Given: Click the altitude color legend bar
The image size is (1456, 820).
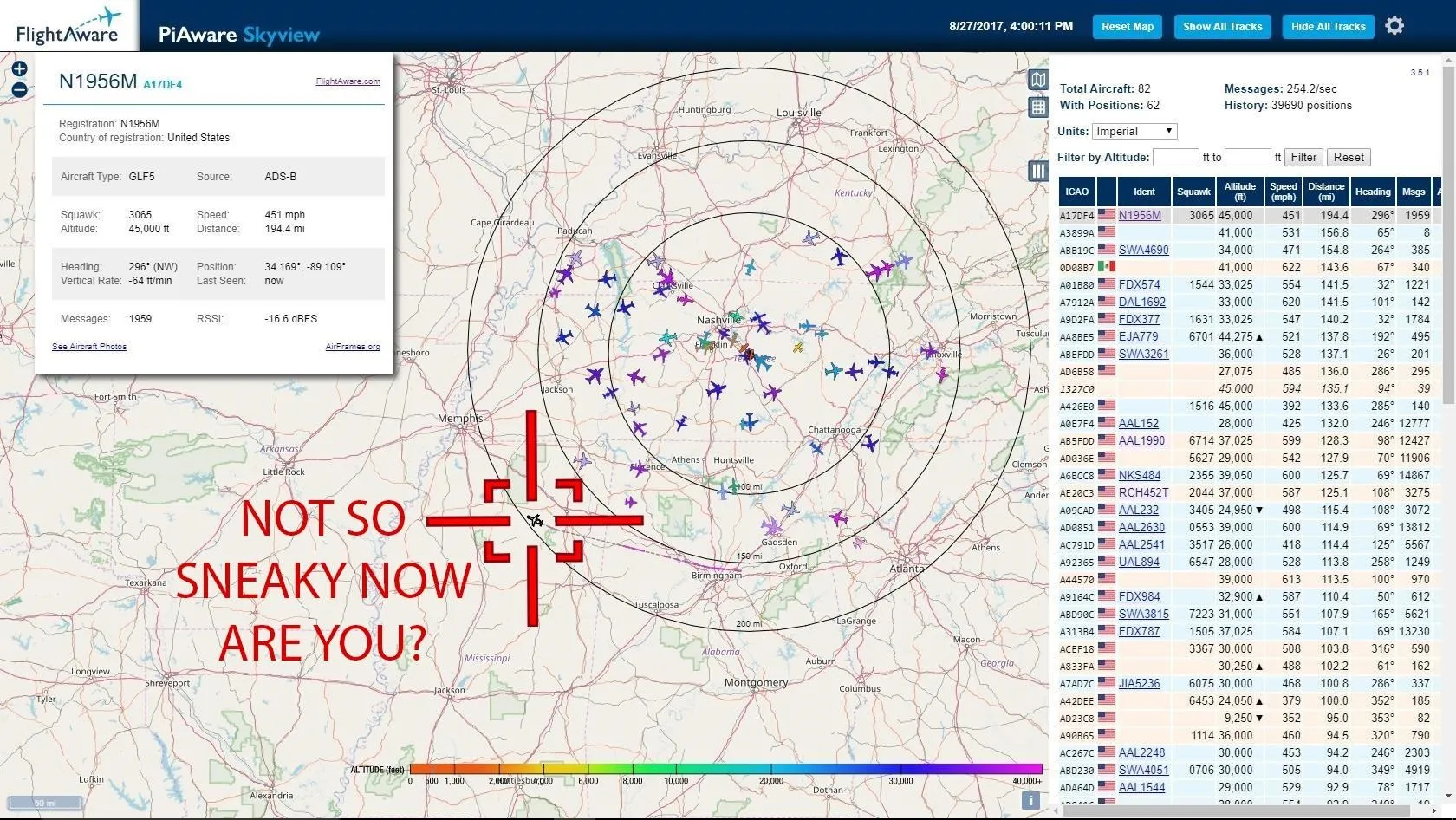Looking at the screenshot, I should [725, 769].
